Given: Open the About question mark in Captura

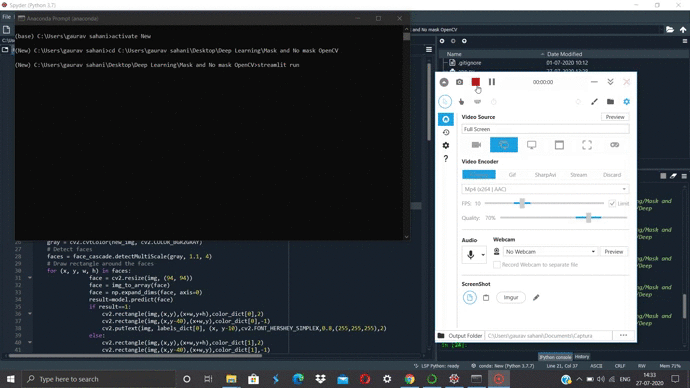Looking at the screenshot, I should click(x=446, y=158).
